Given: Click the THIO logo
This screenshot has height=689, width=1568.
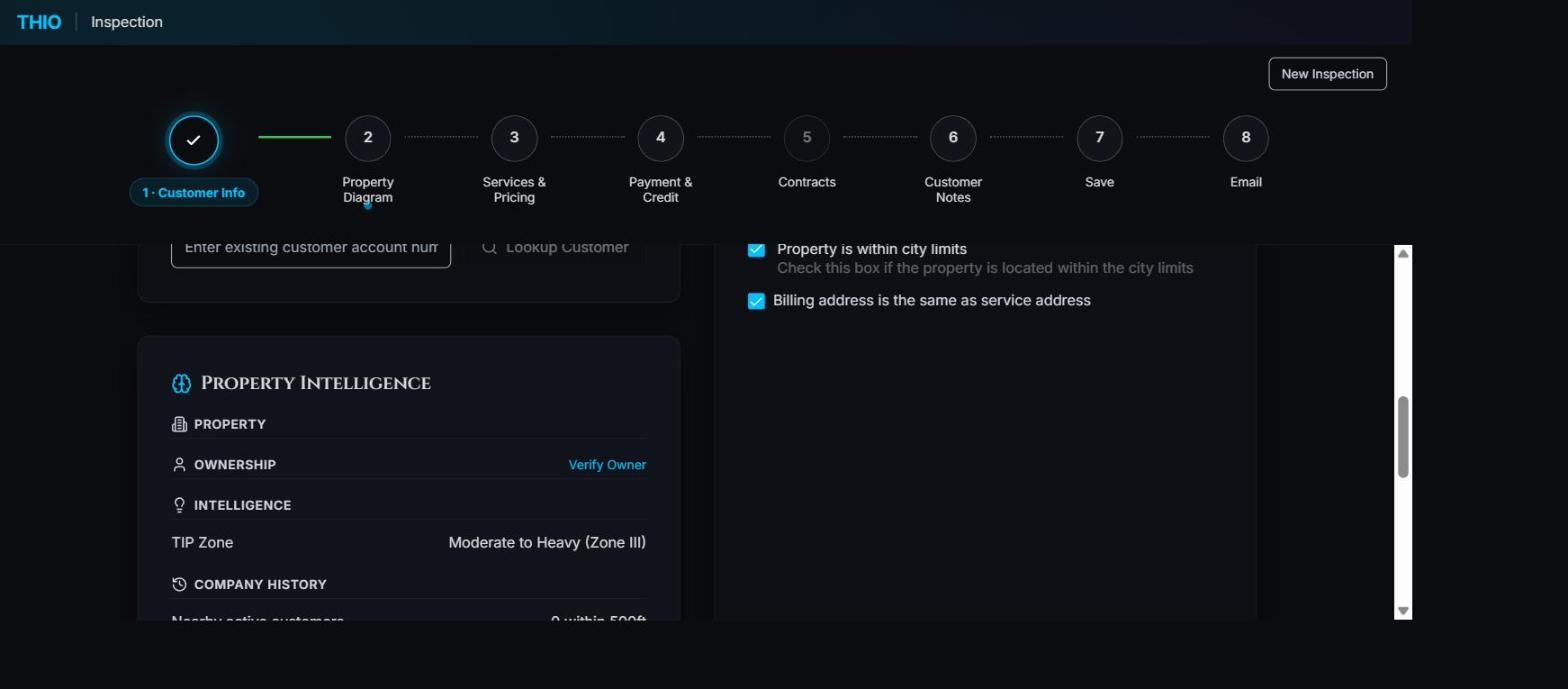Looking at the screenshot, I should (x=39, y=22).
